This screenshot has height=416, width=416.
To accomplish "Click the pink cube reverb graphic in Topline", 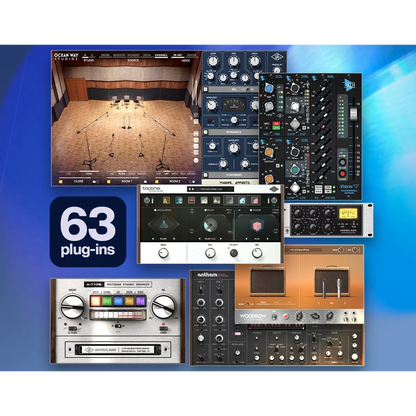I will (x=257, y=225).
